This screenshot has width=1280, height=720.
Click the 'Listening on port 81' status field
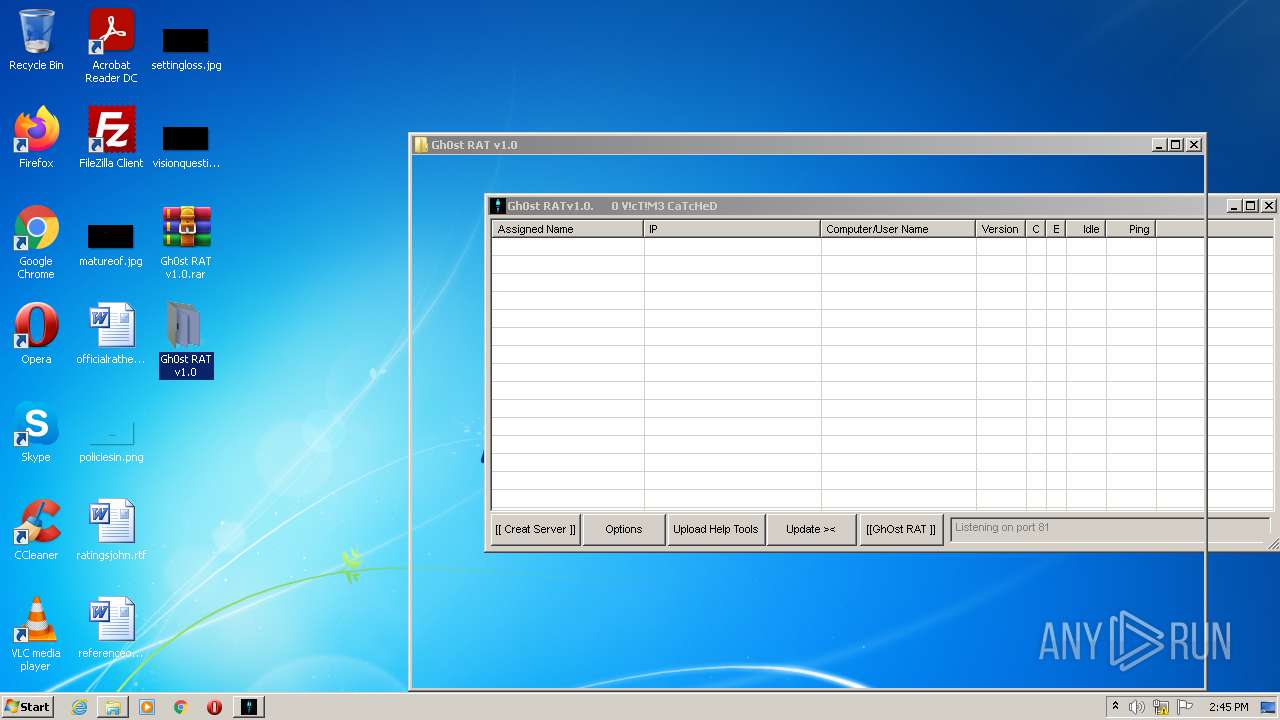pyautogui.click(x=1109, y=529)
